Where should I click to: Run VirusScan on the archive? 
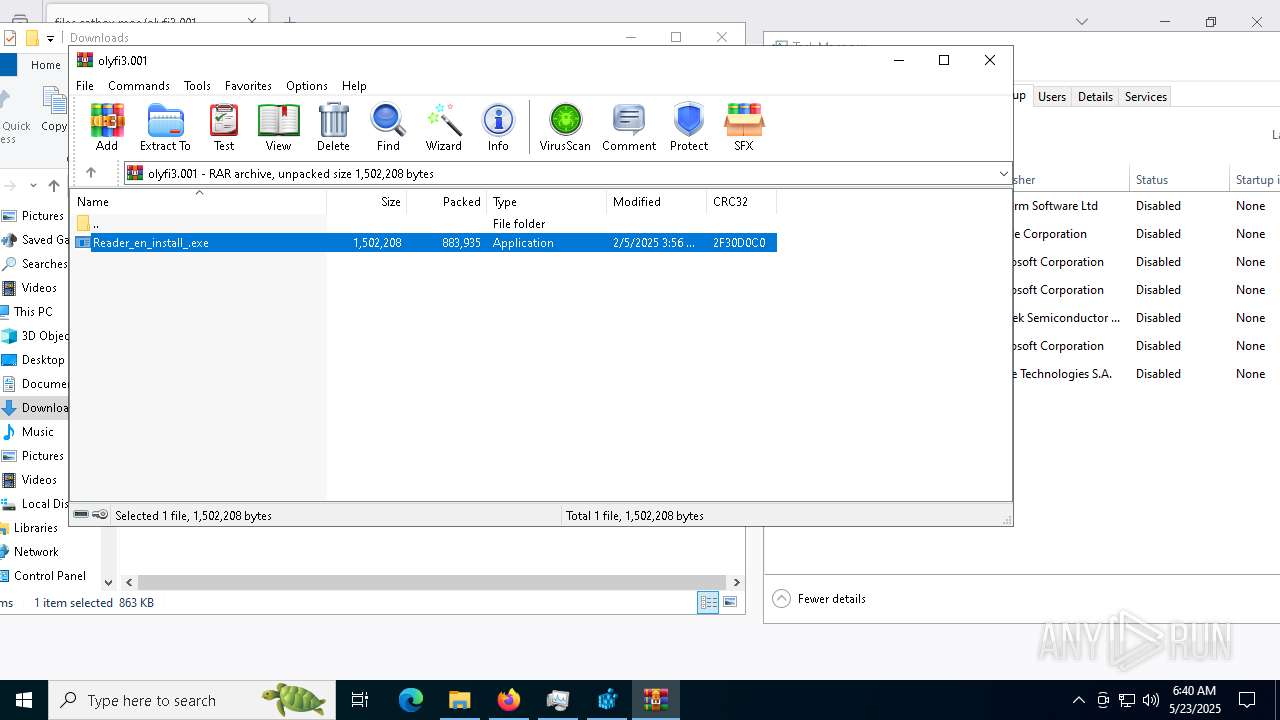point(565,127)
